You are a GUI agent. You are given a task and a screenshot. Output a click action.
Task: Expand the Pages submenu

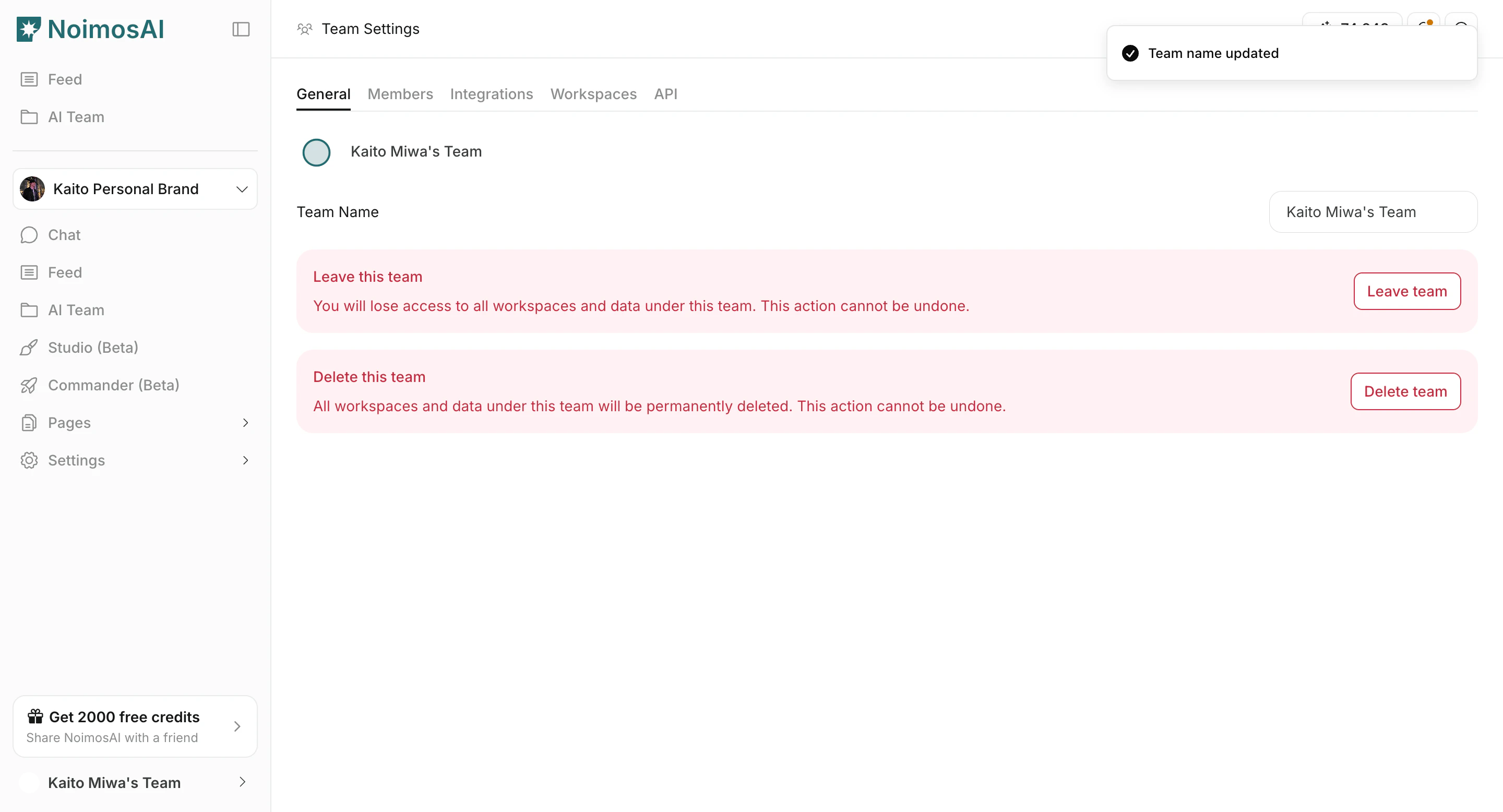click(245, 423)
